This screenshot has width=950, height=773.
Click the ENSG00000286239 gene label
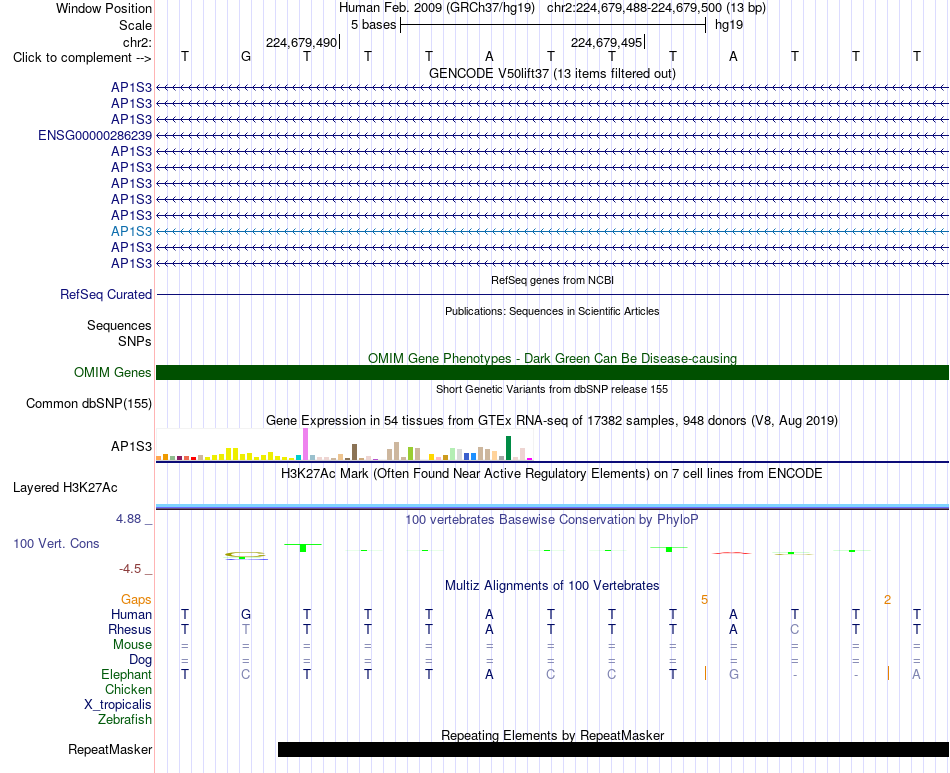[x=95, y=136]
